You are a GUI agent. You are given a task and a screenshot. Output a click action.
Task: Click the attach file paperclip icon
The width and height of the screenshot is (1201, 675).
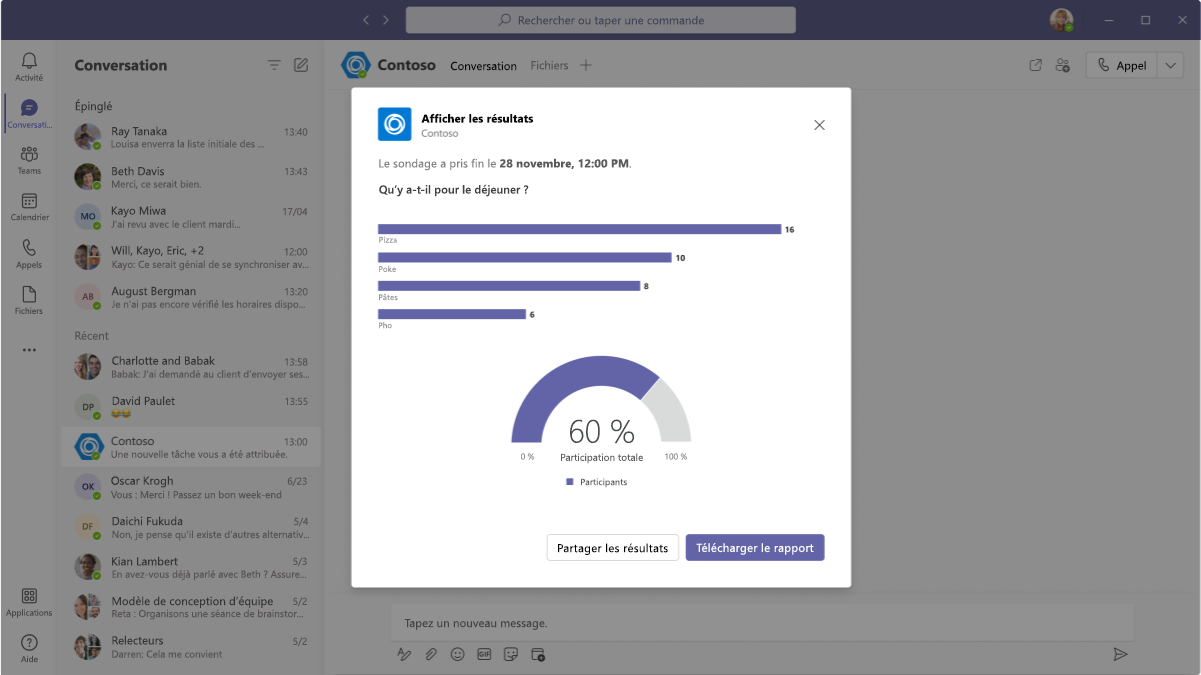431,654
